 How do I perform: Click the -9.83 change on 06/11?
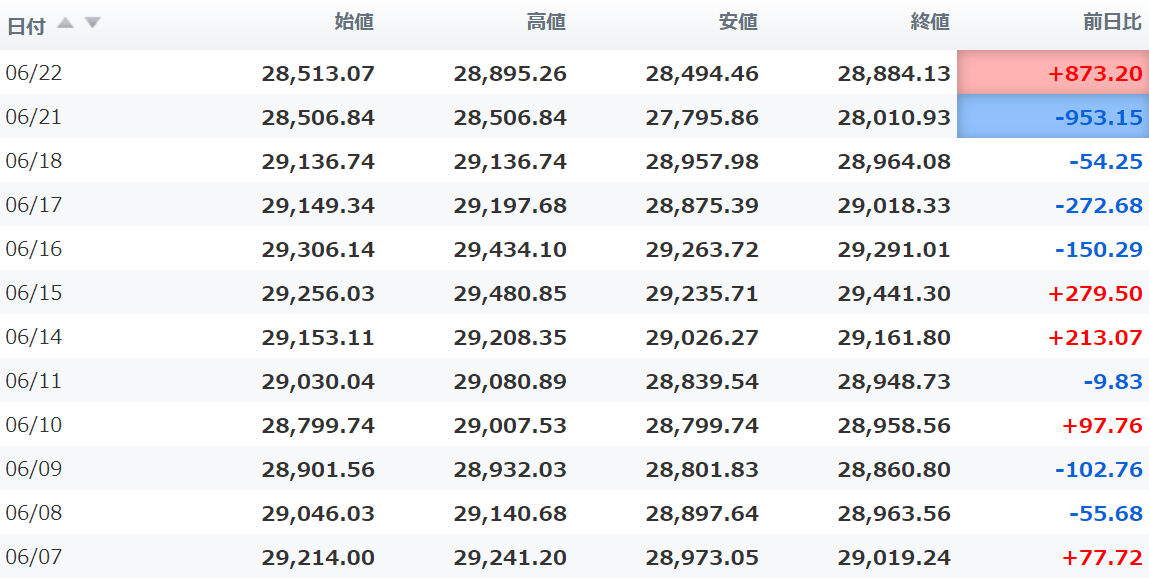[x=1113, y=381]
